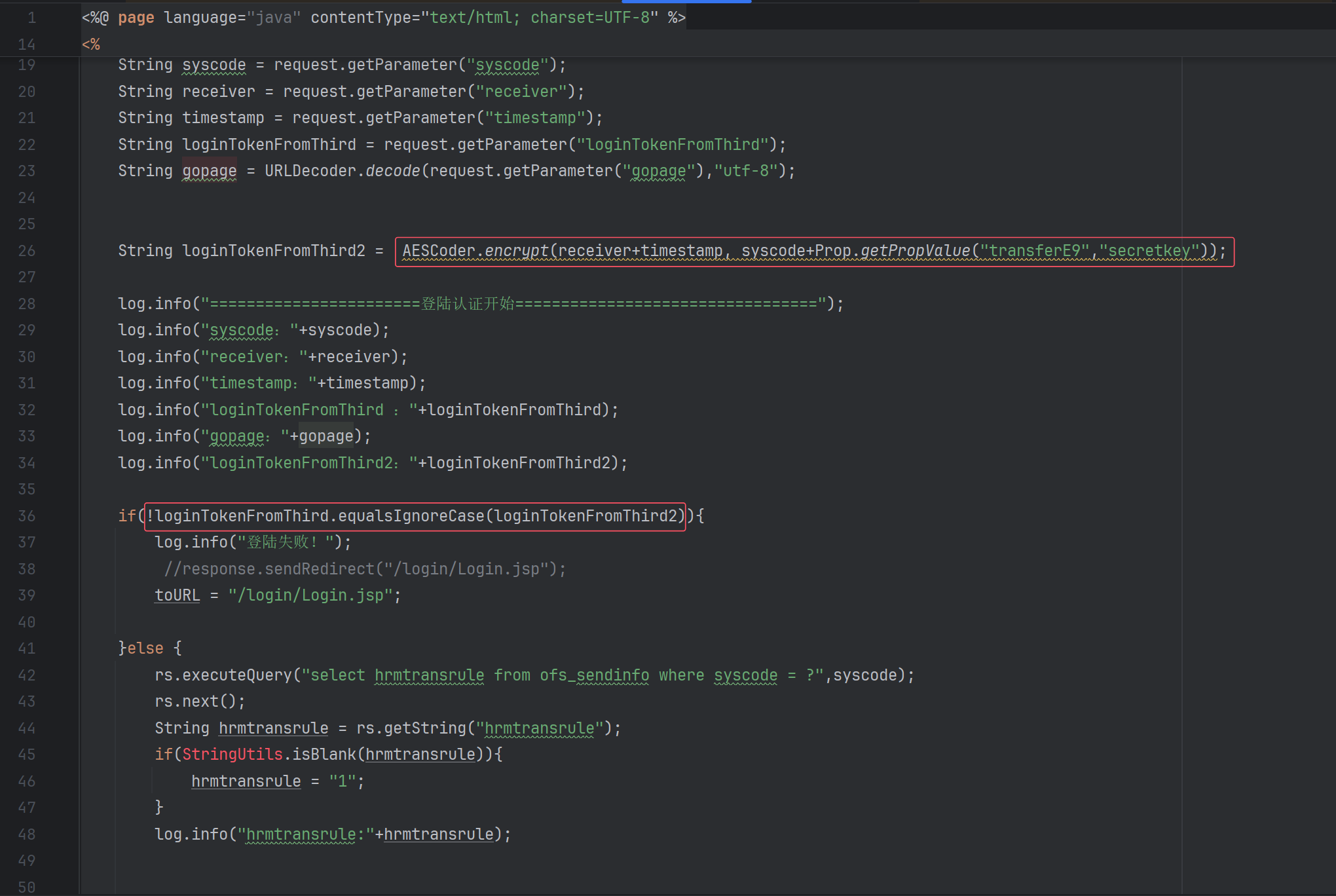Click the 'receiver' variable declaration on line 20
The image size is (1336, 896).
click(219, 92)
